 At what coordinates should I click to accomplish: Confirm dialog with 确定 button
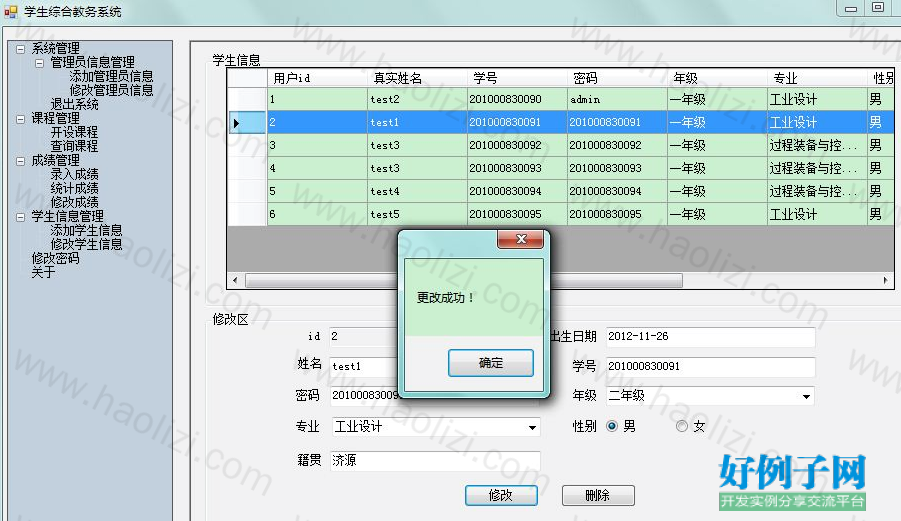click(491, 363)
